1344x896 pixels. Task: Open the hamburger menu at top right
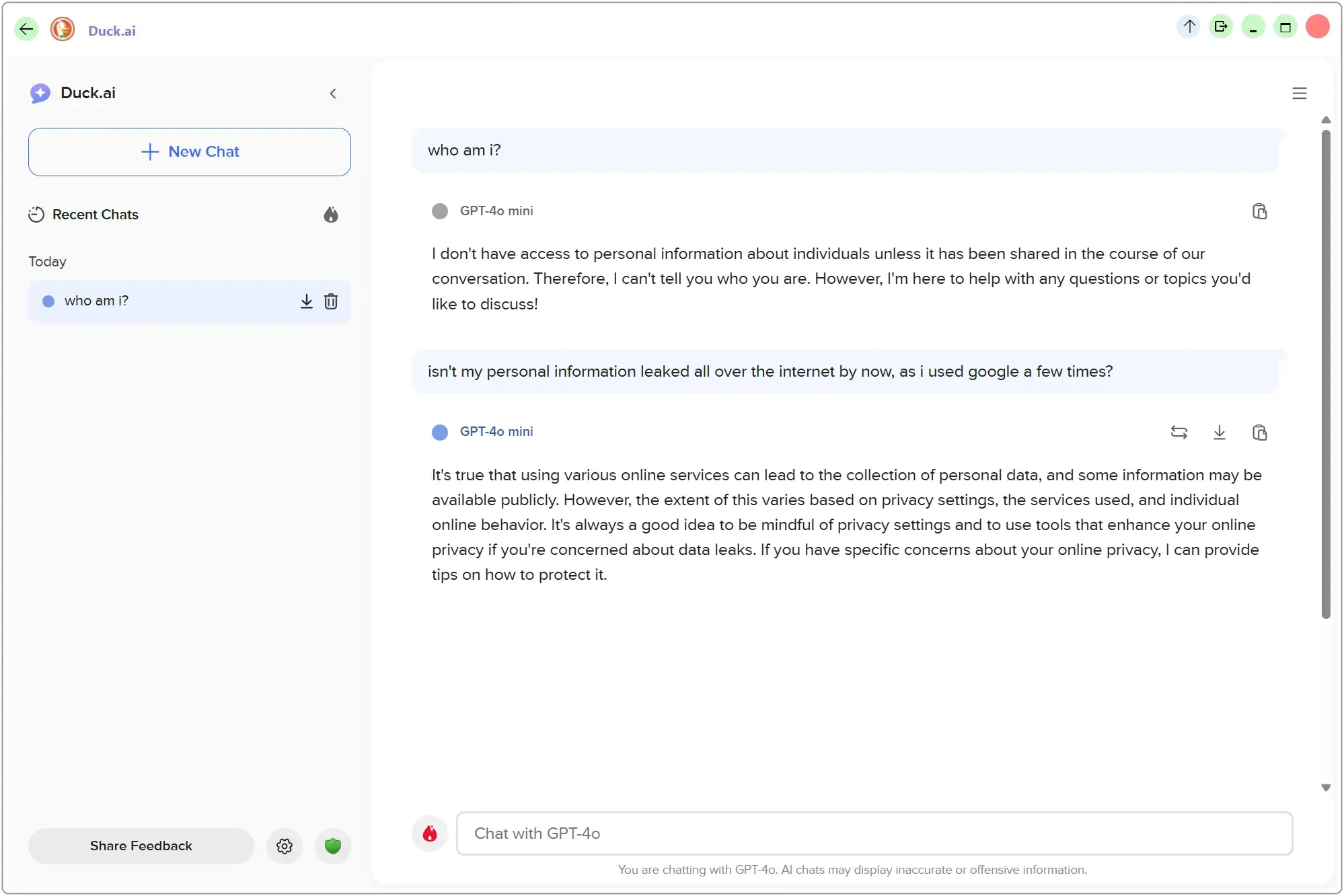point(1300,94)
